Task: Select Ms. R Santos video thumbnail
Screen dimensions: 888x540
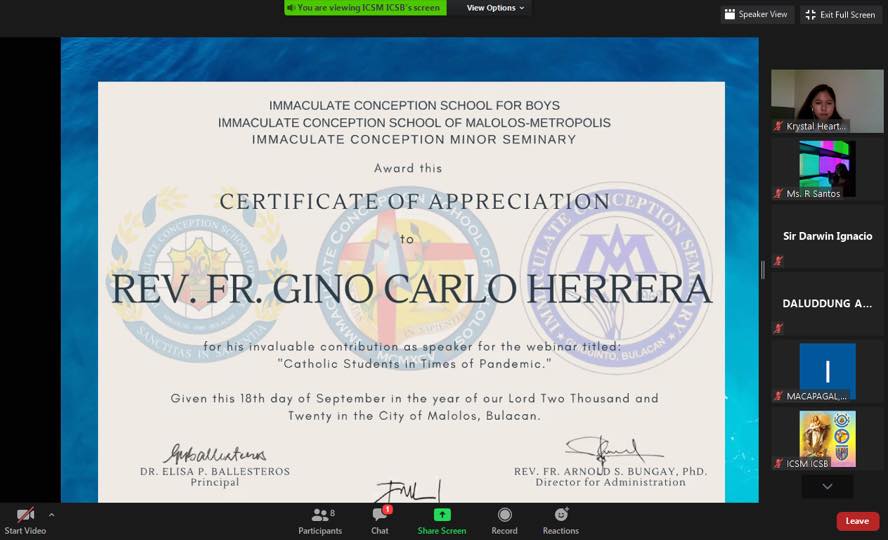Action: [827, 169]
